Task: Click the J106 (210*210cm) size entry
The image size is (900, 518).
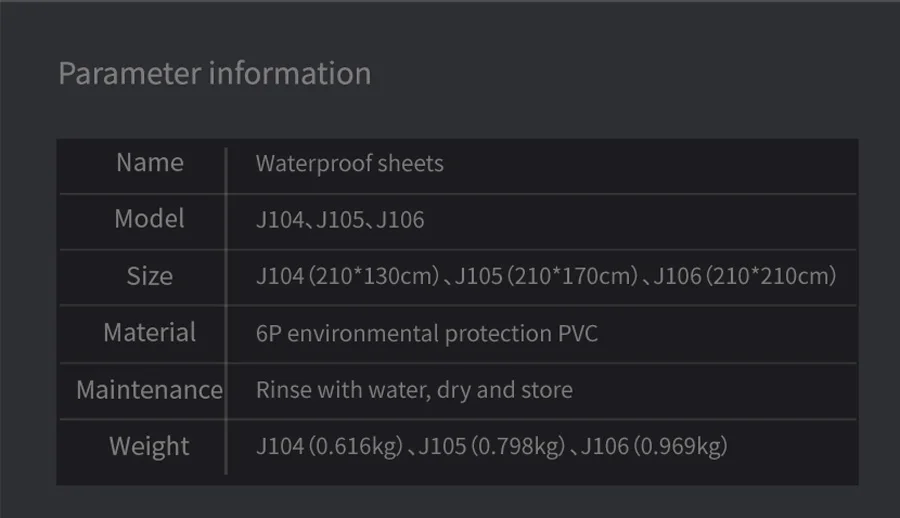Action: click(744, 276)
